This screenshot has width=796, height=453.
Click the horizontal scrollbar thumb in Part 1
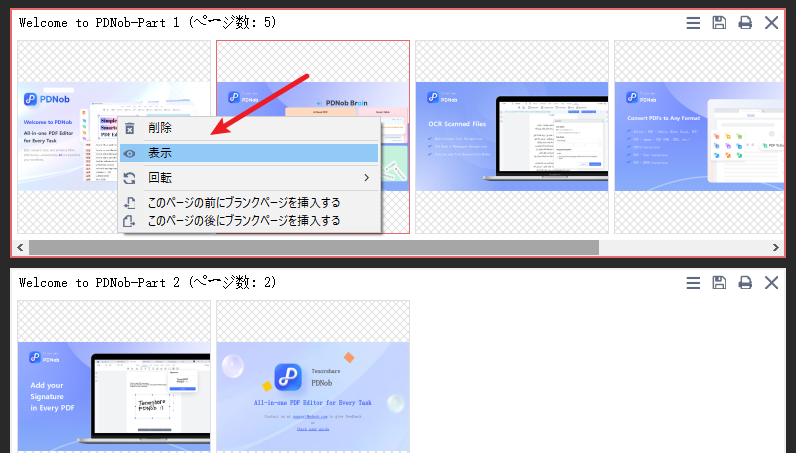[314, 248]
